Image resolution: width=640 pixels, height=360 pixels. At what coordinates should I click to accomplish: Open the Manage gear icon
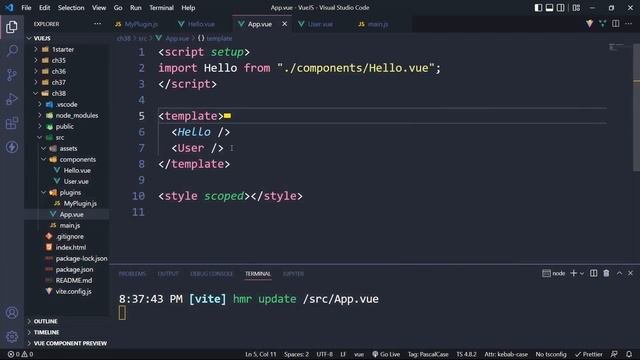point(12,337)
